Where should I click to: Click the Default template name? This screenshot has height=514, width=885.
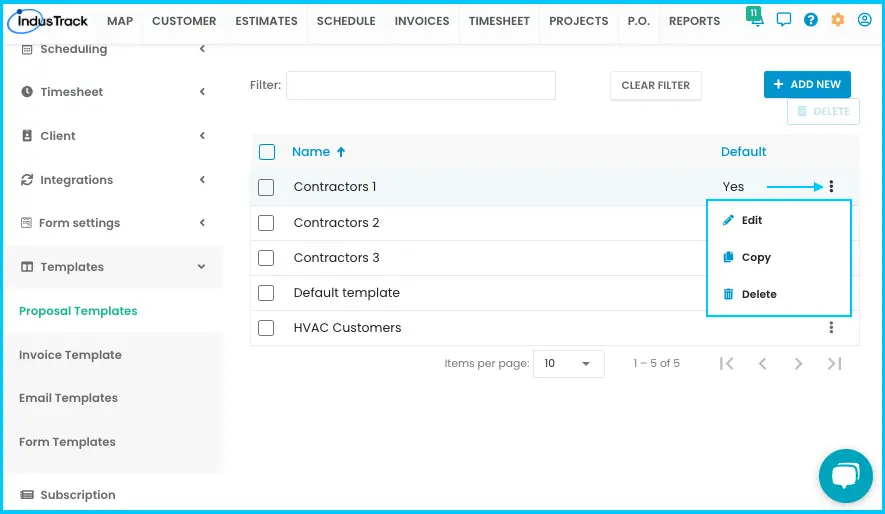pos(347,293)
